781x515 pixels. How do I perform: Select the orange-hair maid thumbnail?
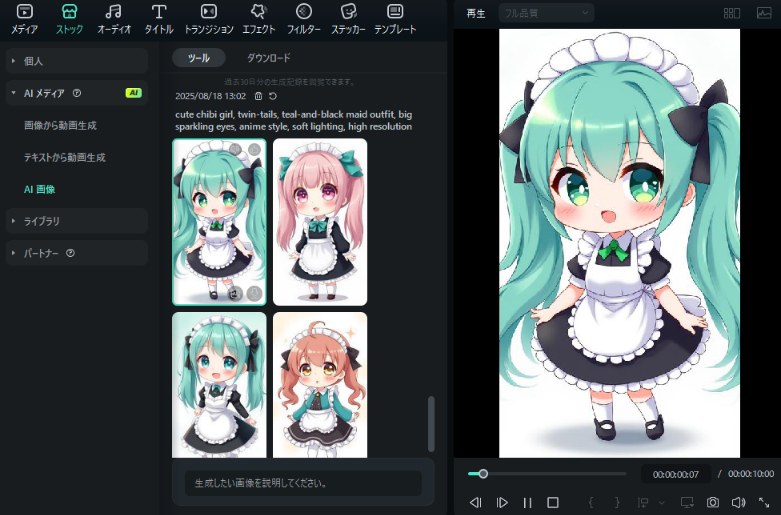[320, 385]
